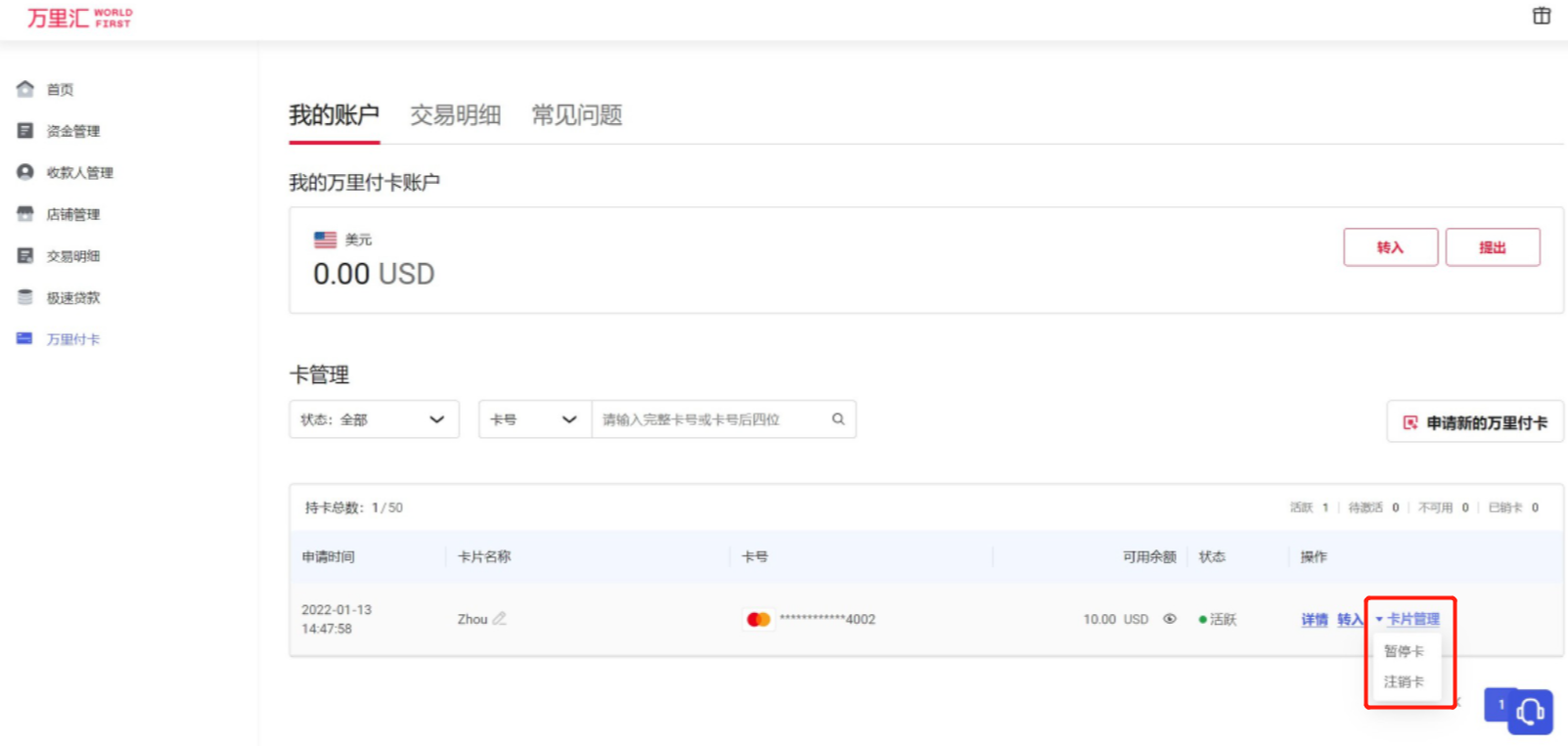Click the 卡片名称 column header
Viewport: 1568px width, 746px height.
[484, 556]
